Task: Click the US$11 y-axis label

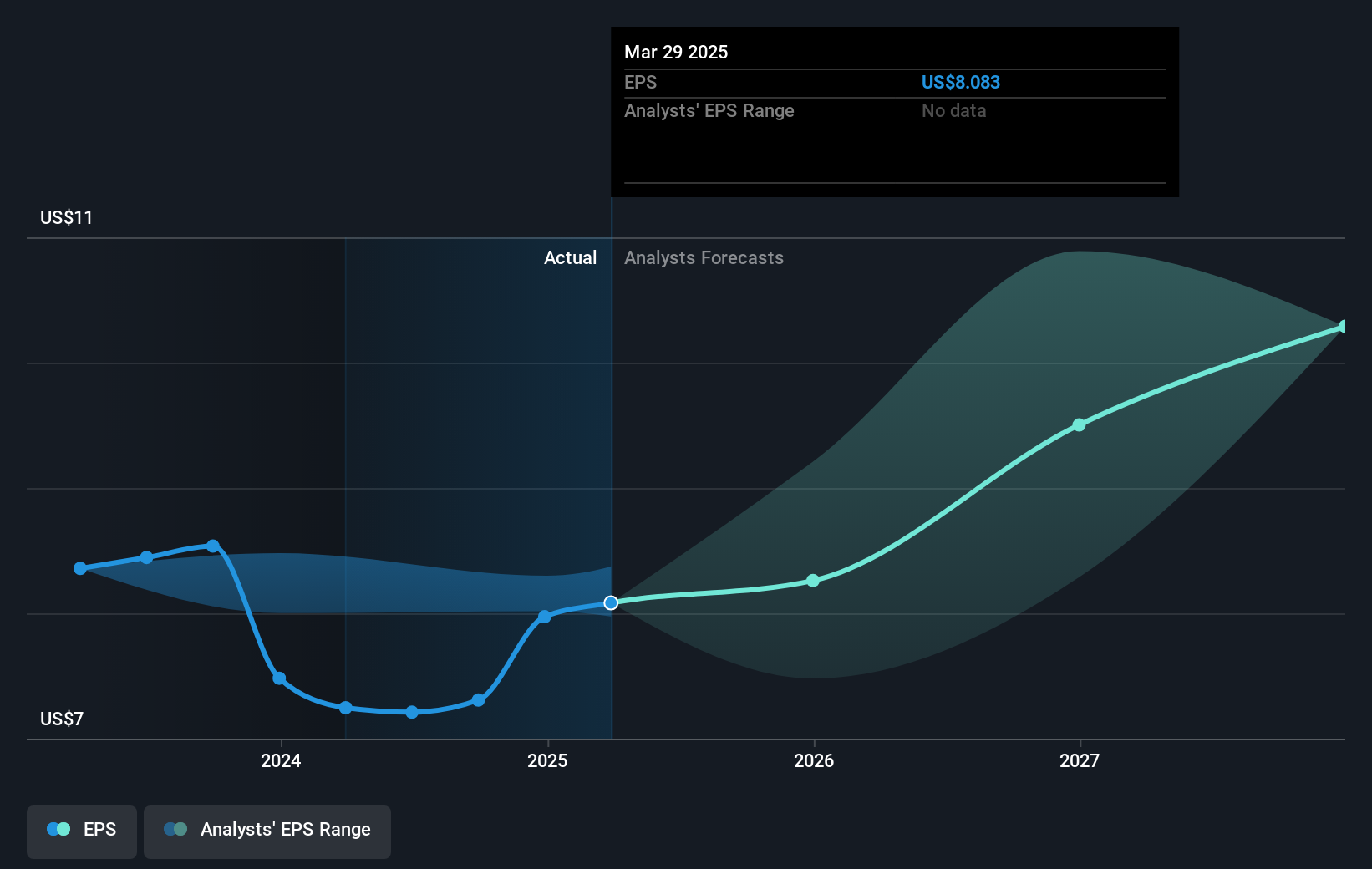Action: pos(66,217)
